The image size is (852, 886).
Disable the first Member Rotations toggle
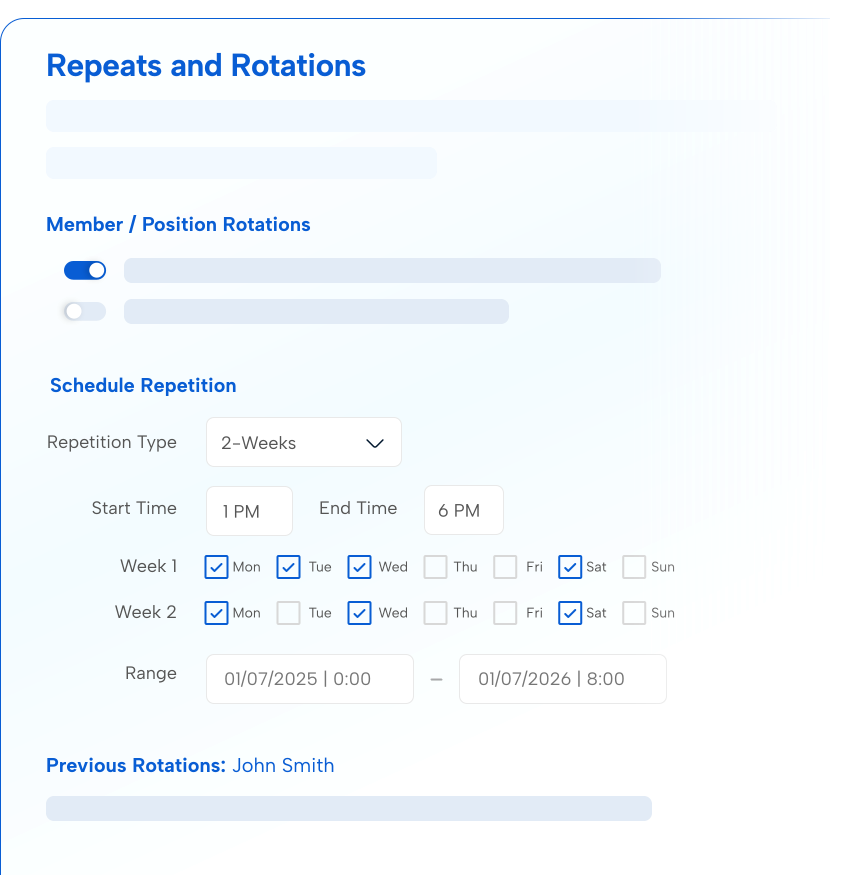tap(85, 270)
